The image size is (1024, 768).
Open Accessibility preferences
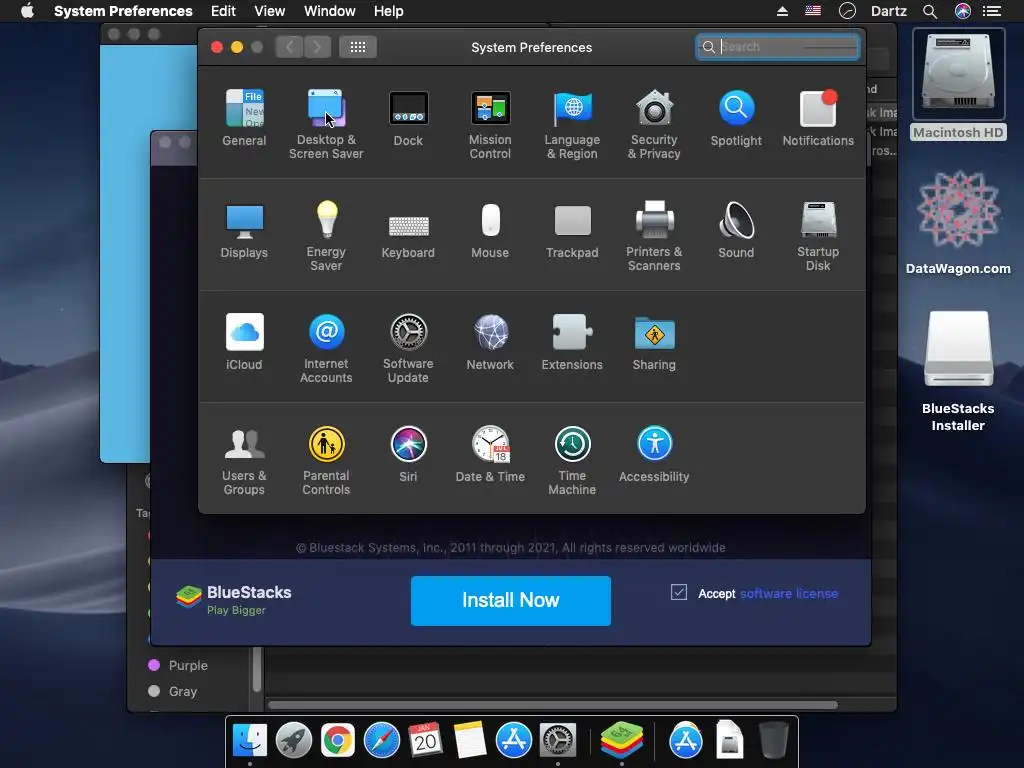click(654, 454)
